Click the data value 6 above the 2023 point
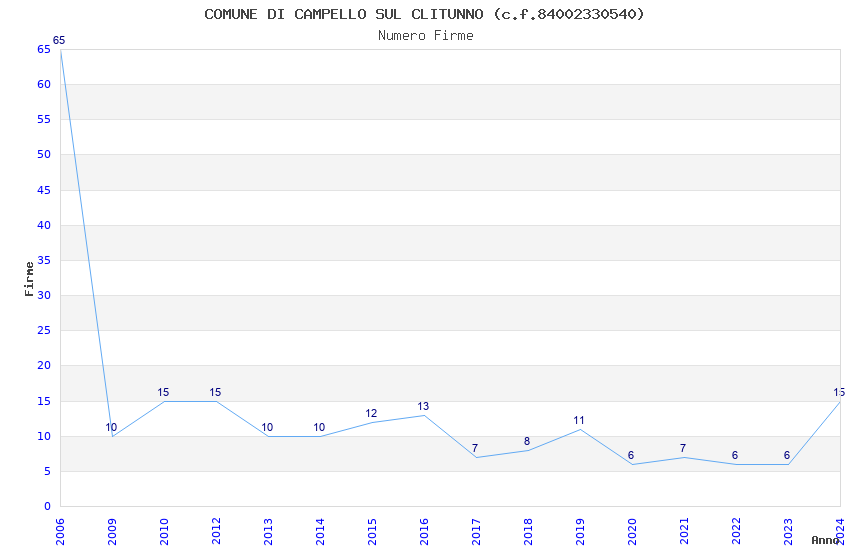Viewport: 850px width, 550px height. tap(787, 455)
